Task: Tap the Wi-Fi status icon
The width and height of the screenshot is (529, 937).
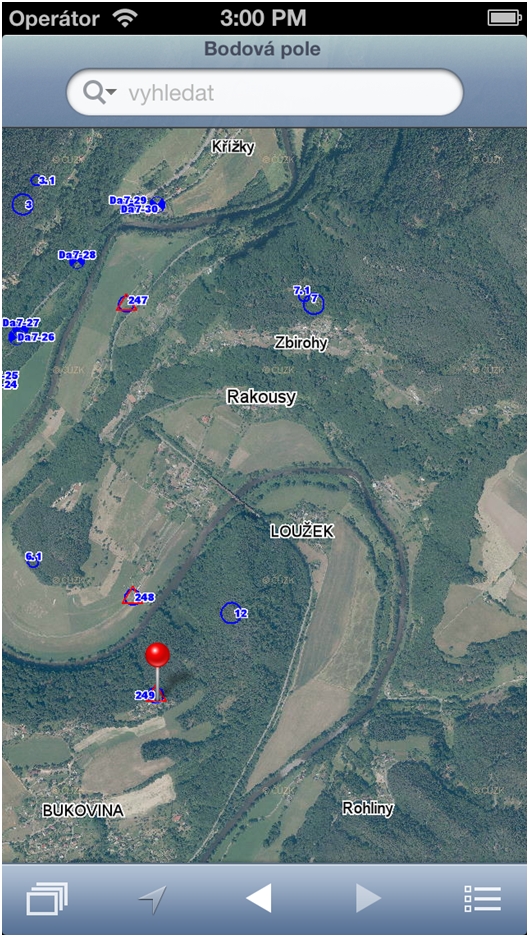Action: [x=125, y=18]
